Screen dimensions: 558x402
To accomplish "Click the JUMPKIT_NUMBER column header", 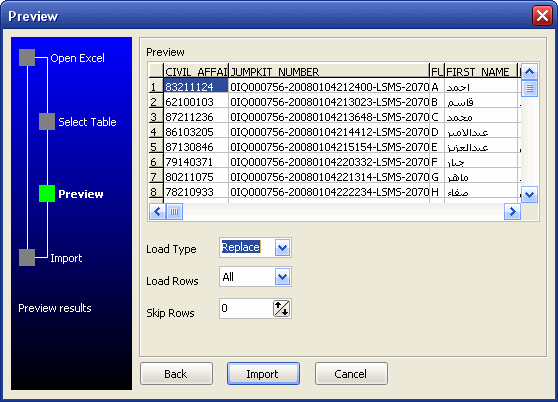I will pyautogui.click(x=329, y=71).
